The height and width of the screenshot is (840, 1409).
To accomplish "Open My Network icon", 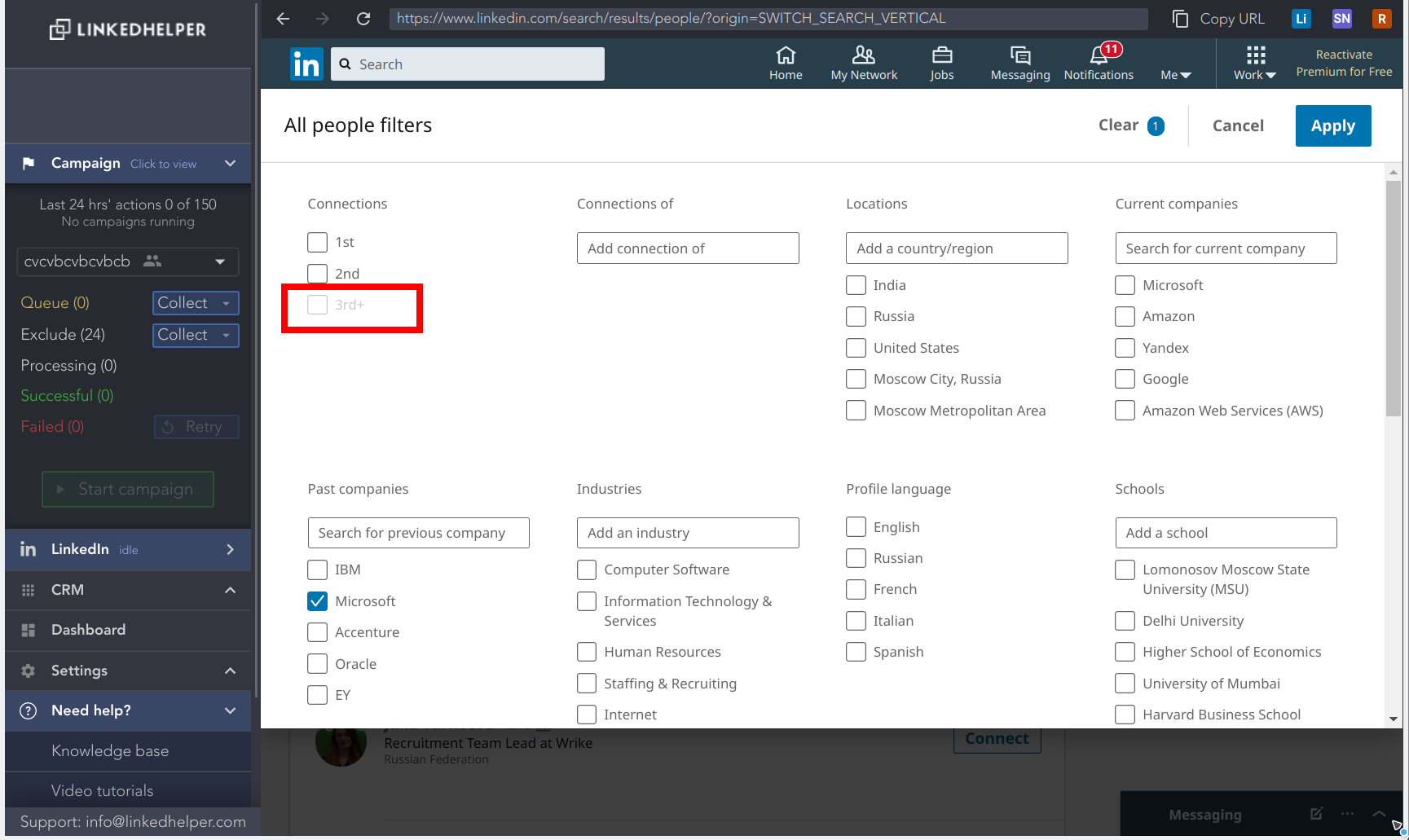I will [x=864, y=55].
